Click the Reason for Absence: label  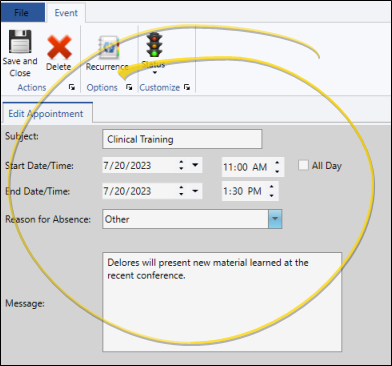48,219
